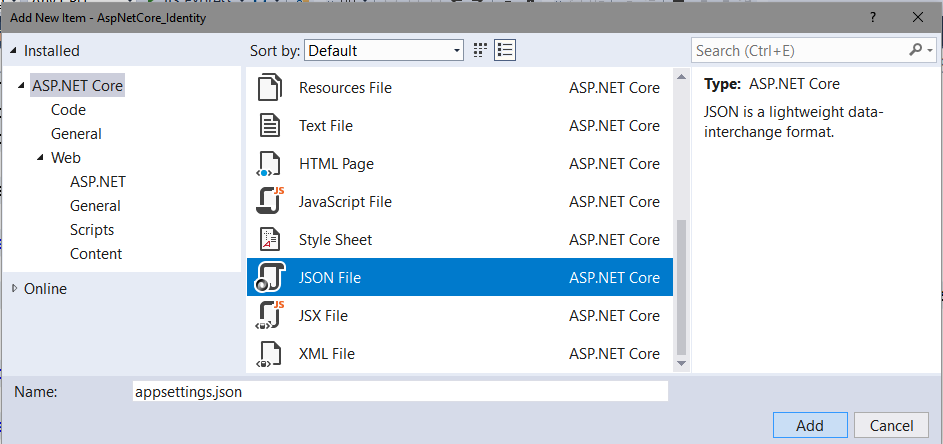Open the search options dropdown arrow
Viewport: 943px width, 444px height.
931,51
